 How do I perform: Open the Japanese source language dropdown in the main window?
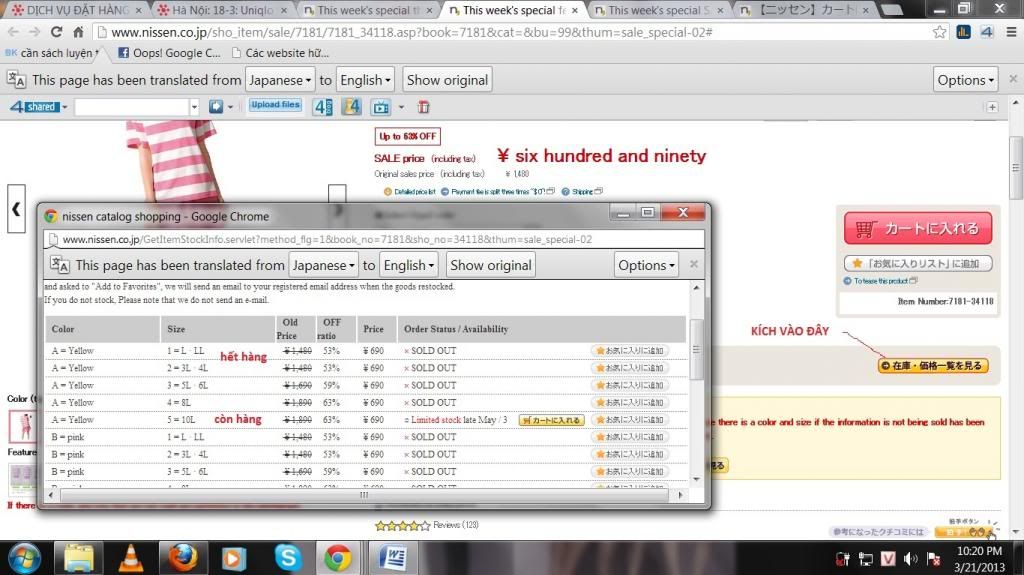pos(280,80)
